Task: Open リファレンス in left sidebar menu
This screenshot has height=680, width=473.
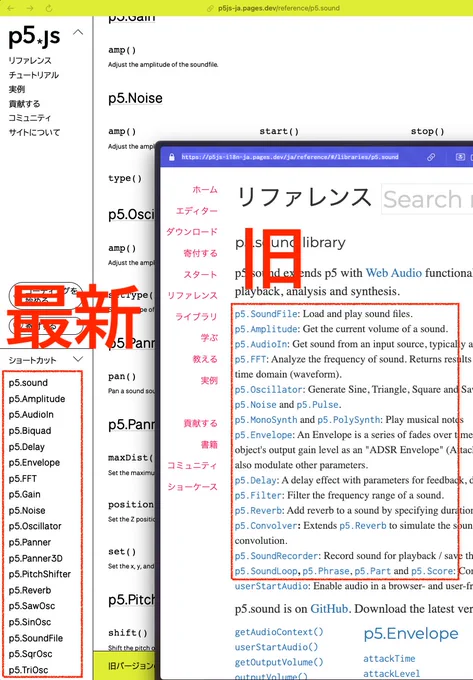Action: (30, 61)
